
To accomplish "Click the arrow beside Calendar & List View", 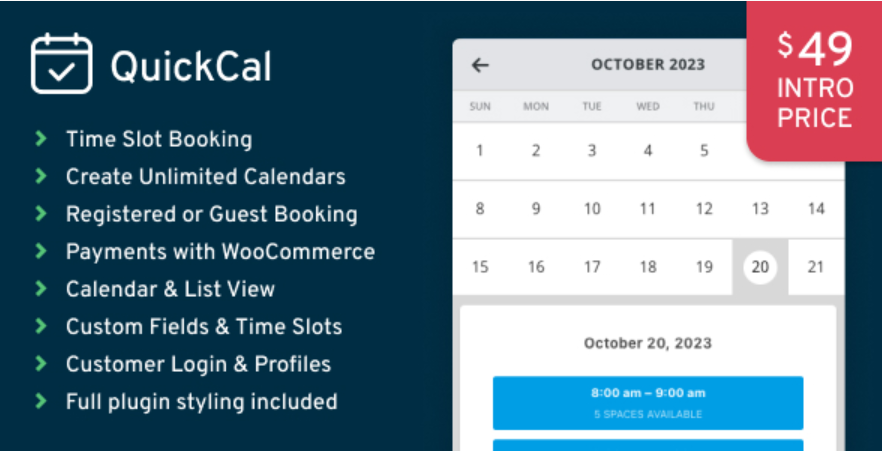I will (x=41, y=289).
